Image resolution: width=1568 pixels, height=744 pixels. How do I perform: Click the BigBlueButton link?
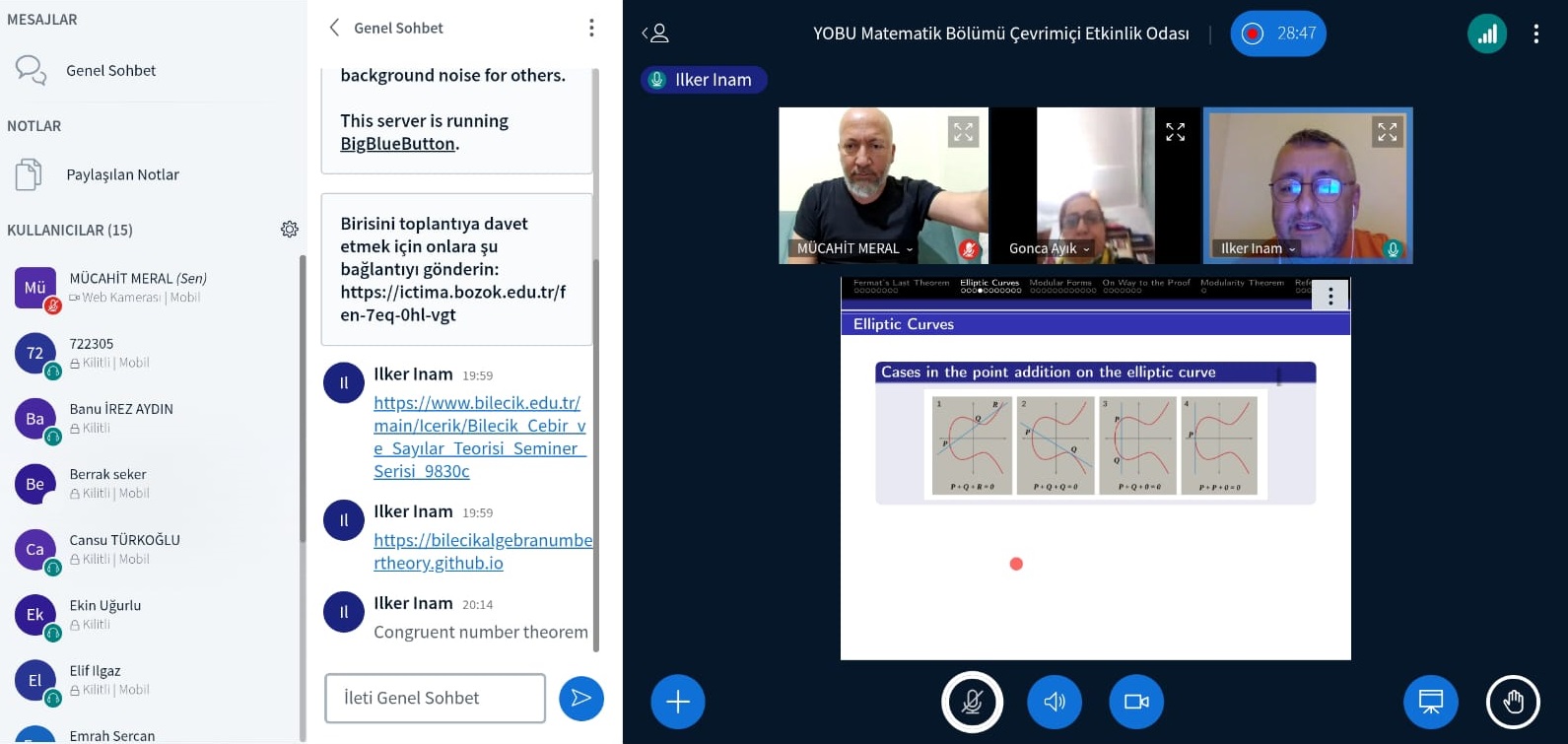pyautogui.click(x=397, y=144)
